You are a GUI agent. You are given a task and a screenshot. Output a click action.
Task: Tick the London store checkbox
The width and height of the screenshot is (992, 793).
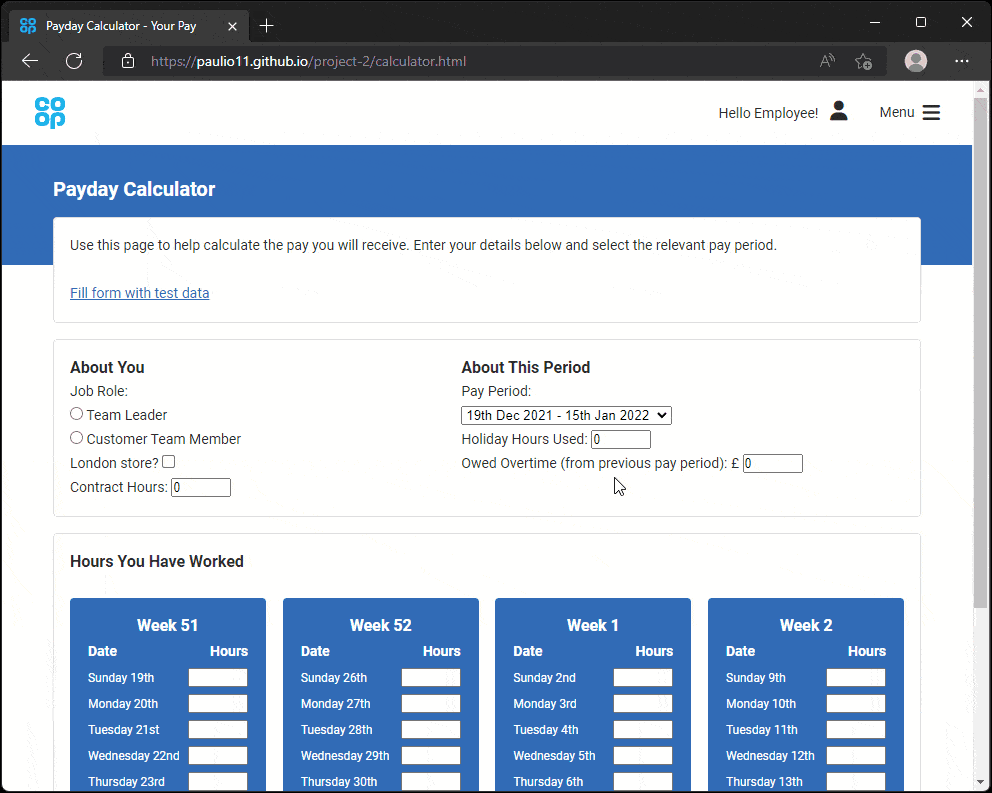coord(169,462)
